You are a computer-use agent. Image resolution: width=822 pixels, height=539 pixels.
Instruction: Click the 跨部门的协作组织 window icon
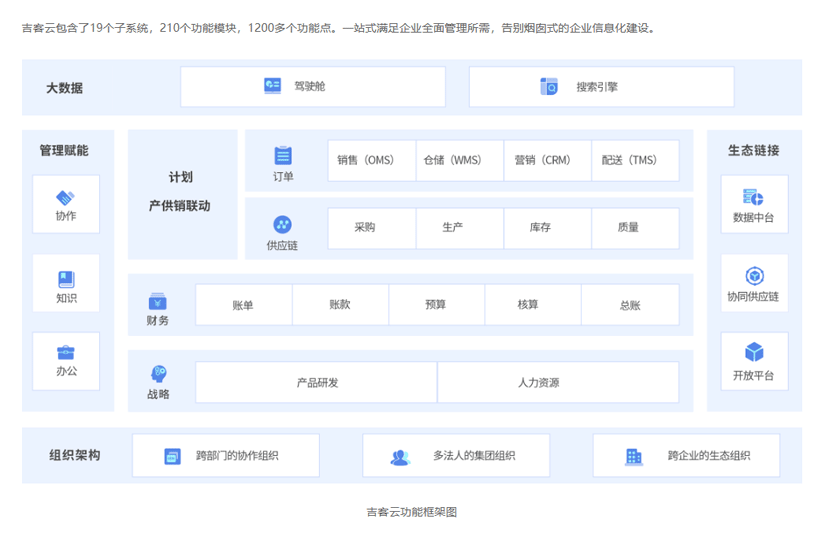(172, 456)
